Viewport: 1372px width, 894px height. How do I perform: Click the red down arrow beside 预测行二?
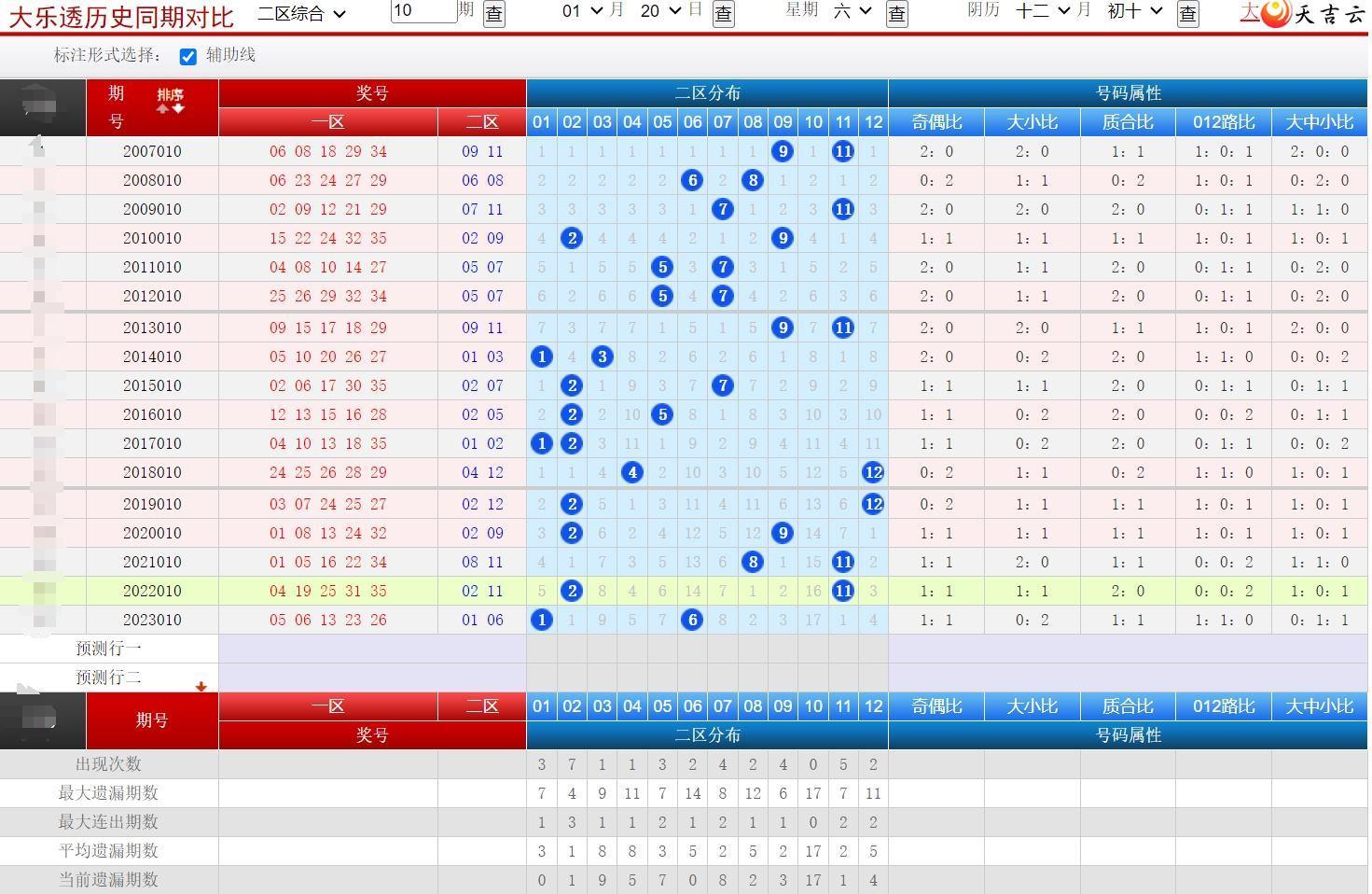[201, 687]
